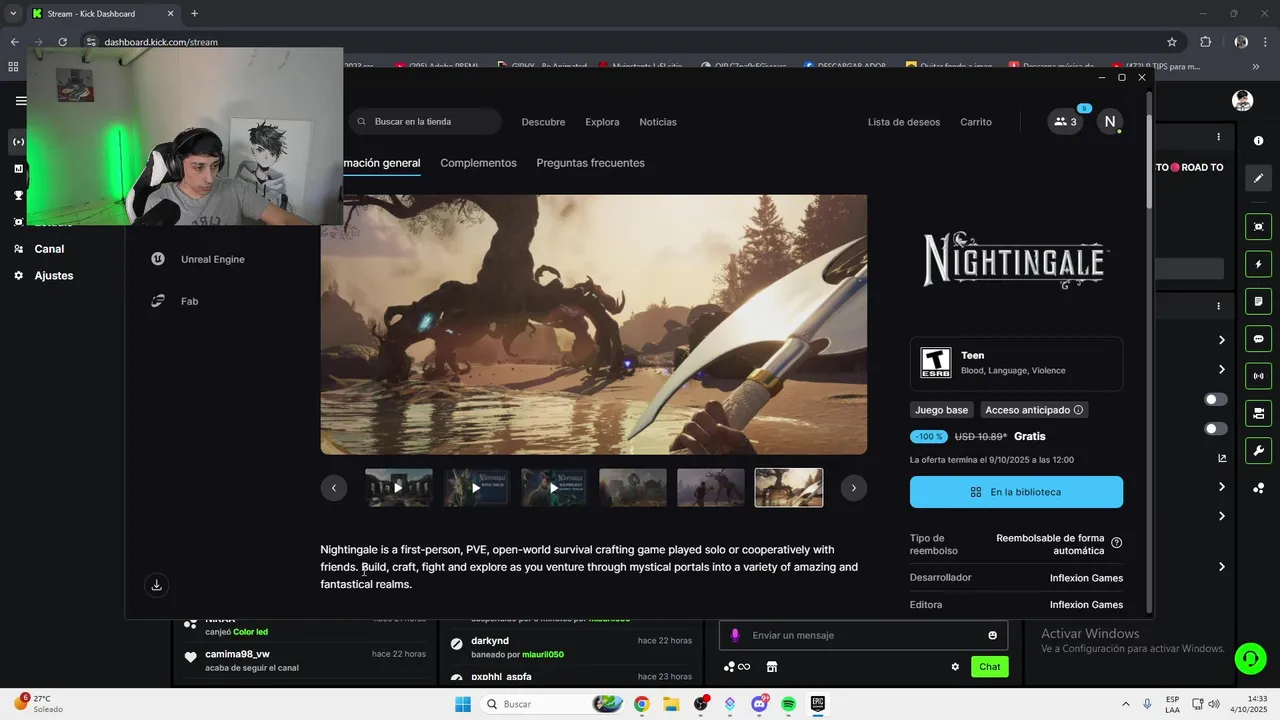Open Spotify from the taskbar
The image size is (1280, 720).
(788, 704)
